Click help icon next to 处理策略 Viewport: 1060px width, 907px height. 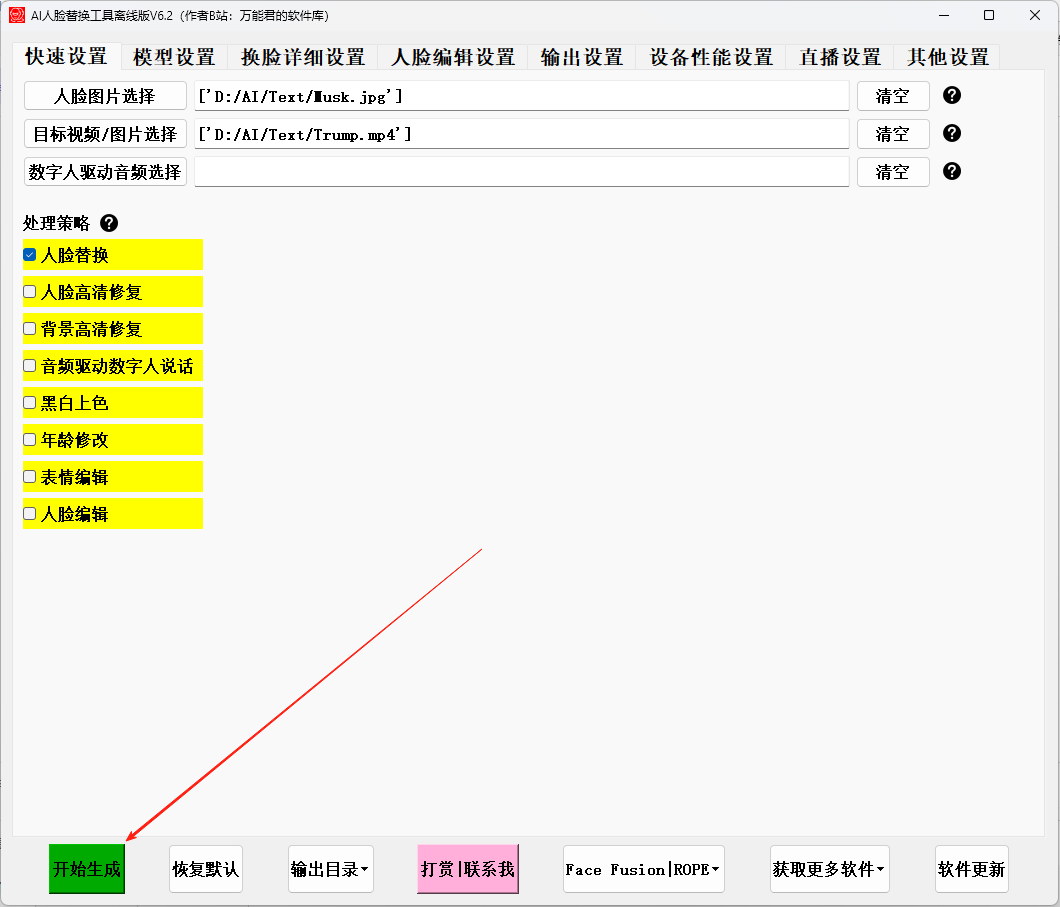(109, 223)
